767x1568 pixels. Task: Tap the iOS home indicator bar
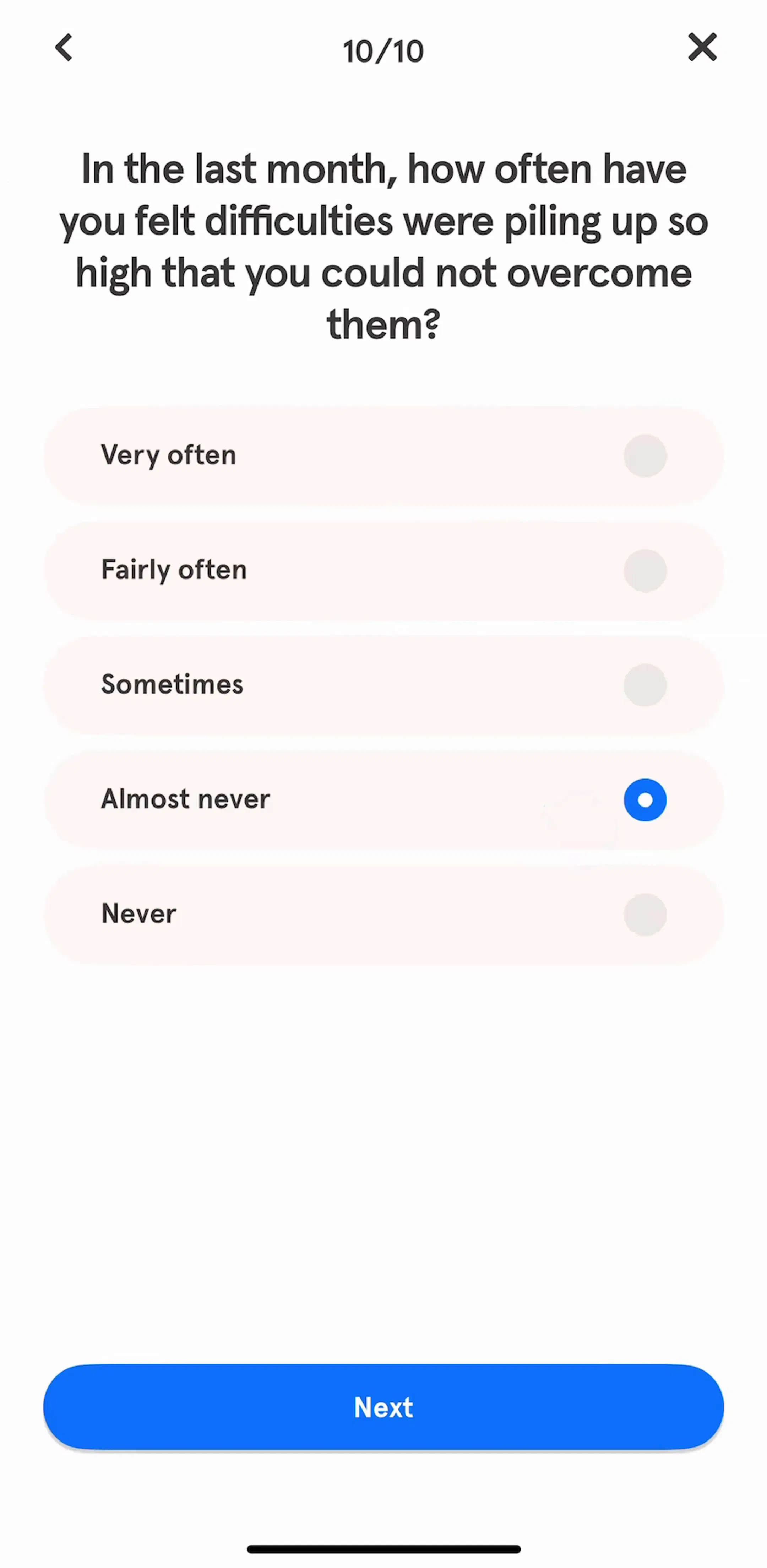pos(383,1548)
